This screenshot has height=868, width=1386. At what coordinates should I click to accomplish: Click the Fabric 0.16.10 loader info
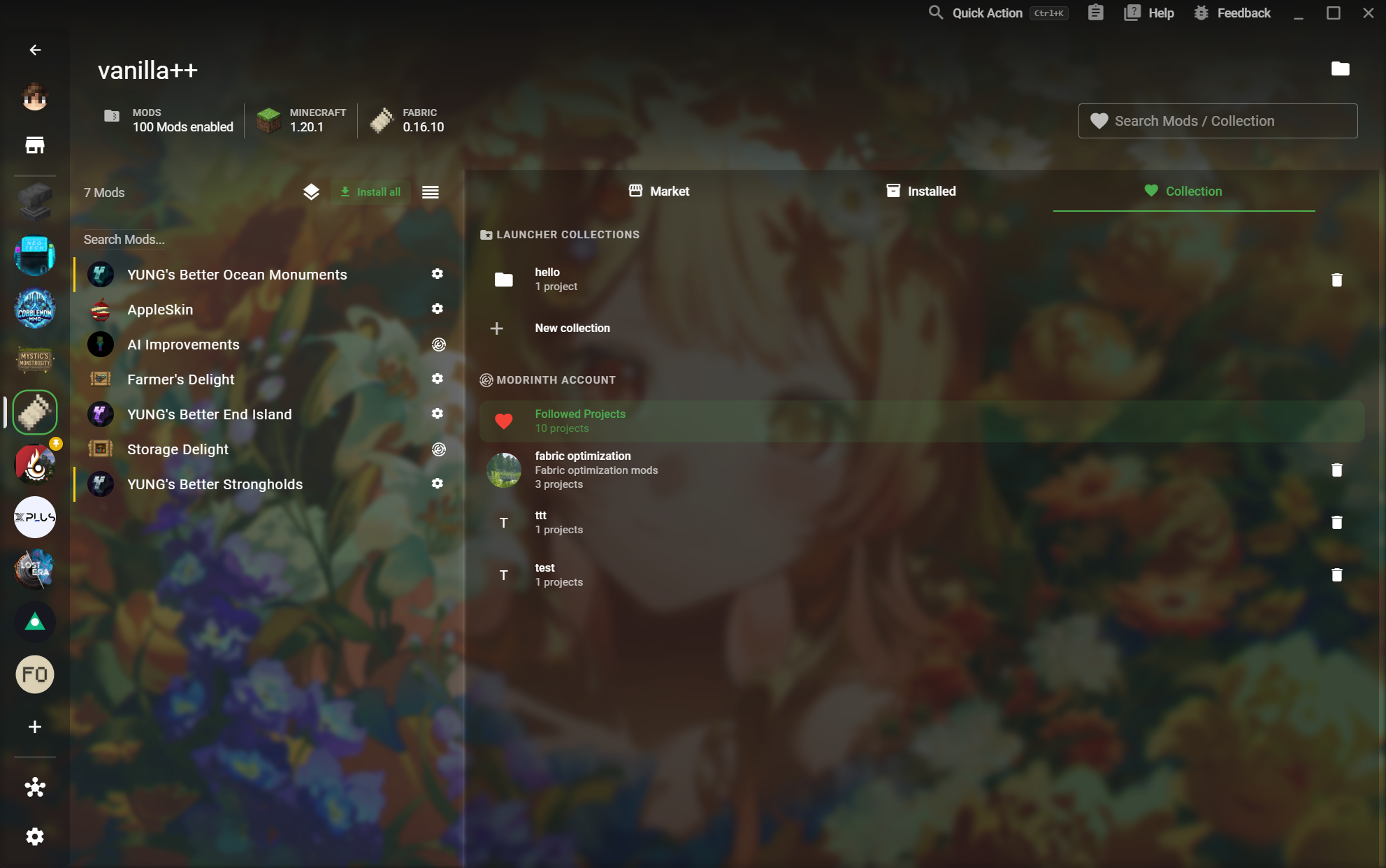407,120
